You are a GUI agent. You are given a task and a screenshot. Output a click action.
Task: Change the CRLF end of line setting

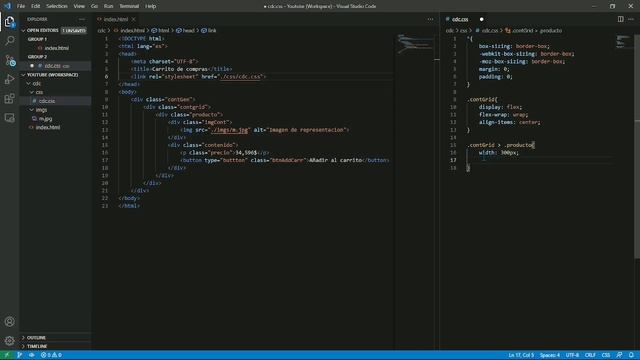pos(590,355)
